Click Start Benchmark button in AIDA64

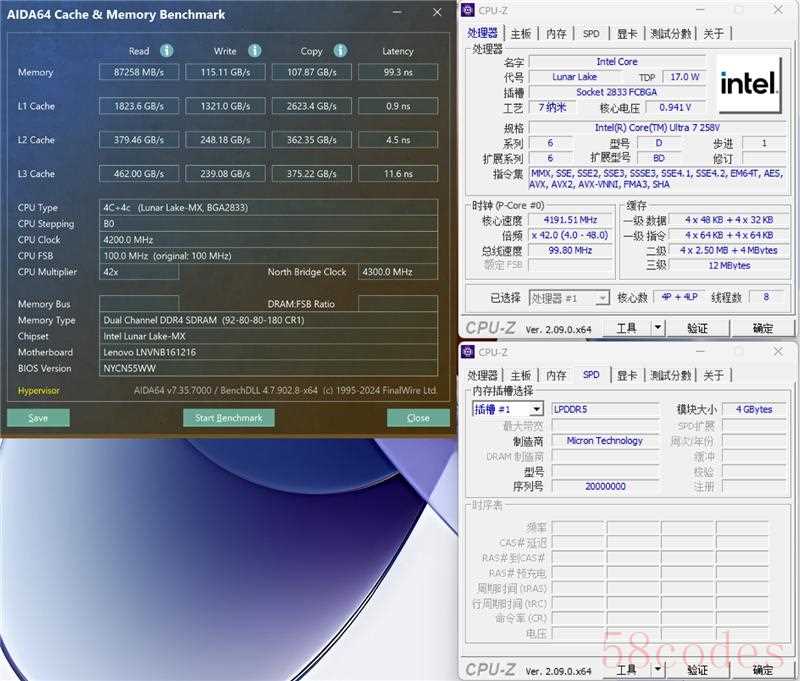[228, 417]
